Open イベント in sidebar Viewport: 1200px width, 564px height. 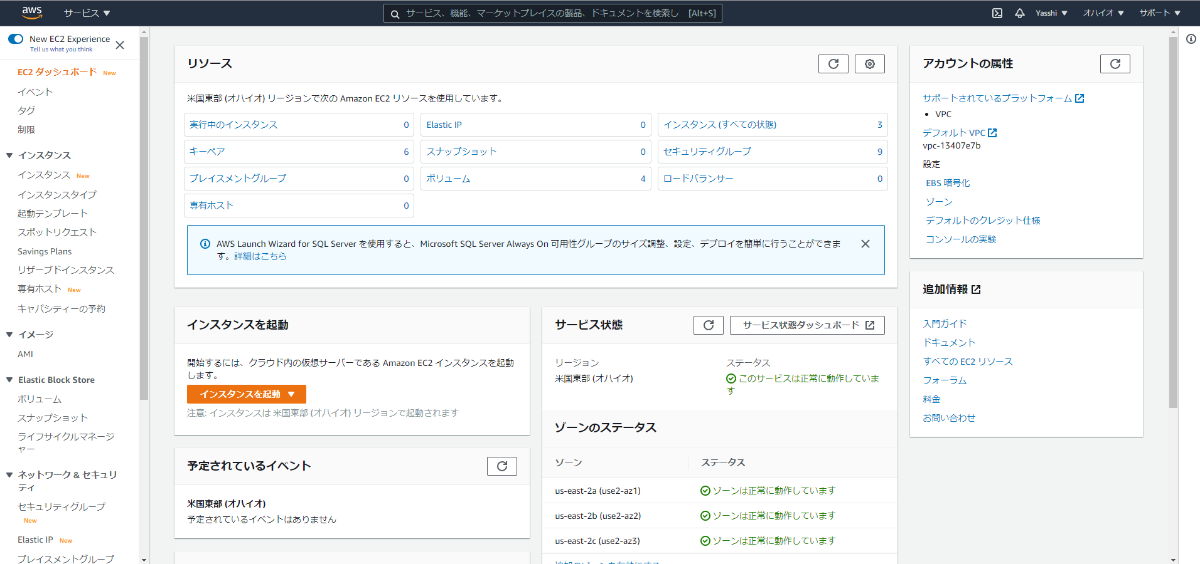[35, 92]
